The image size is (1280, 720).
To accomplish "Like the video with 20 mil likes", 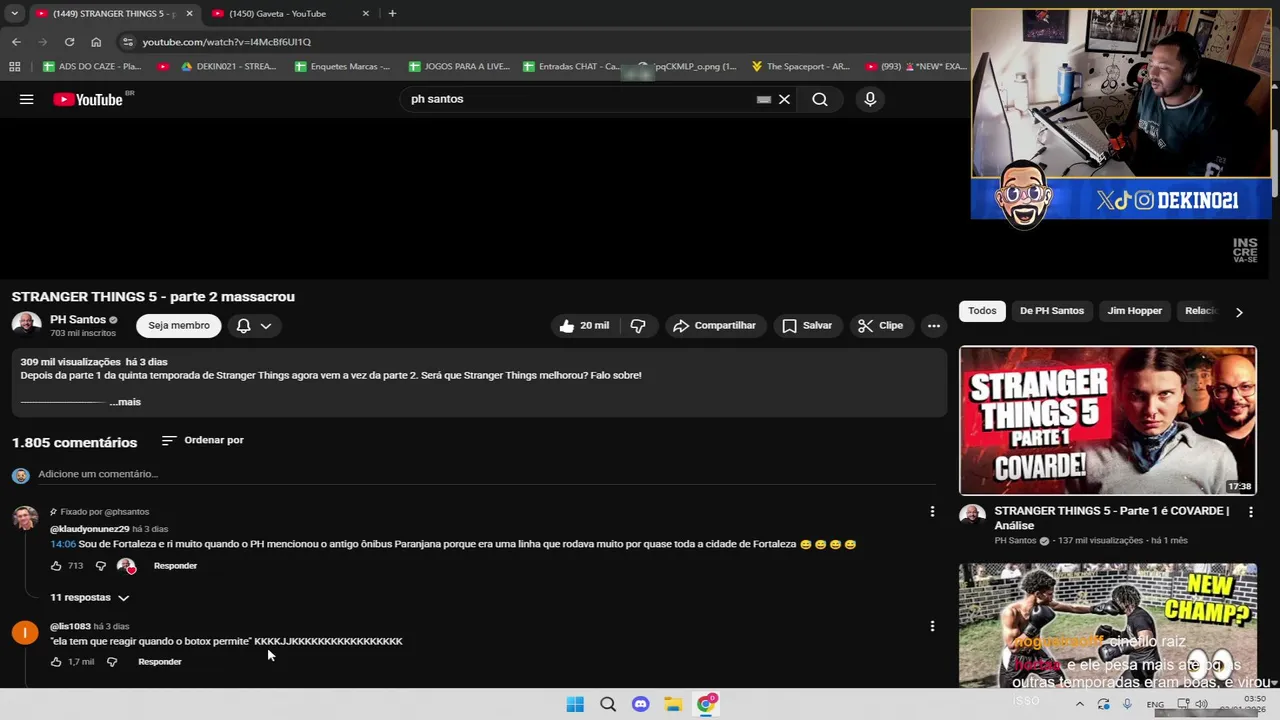I will 584,326.
